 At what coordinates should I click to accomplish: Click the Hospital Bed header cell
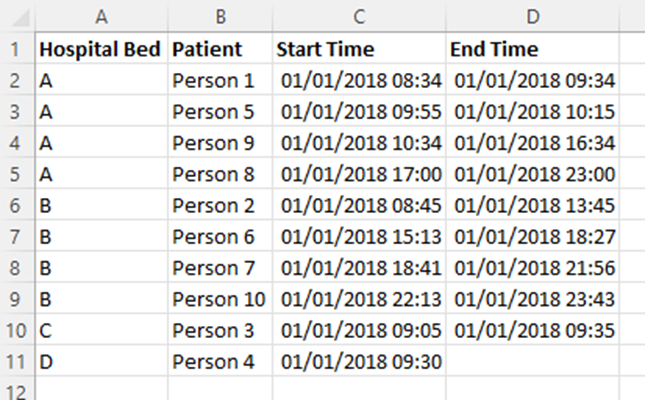(x=100, y=49)
